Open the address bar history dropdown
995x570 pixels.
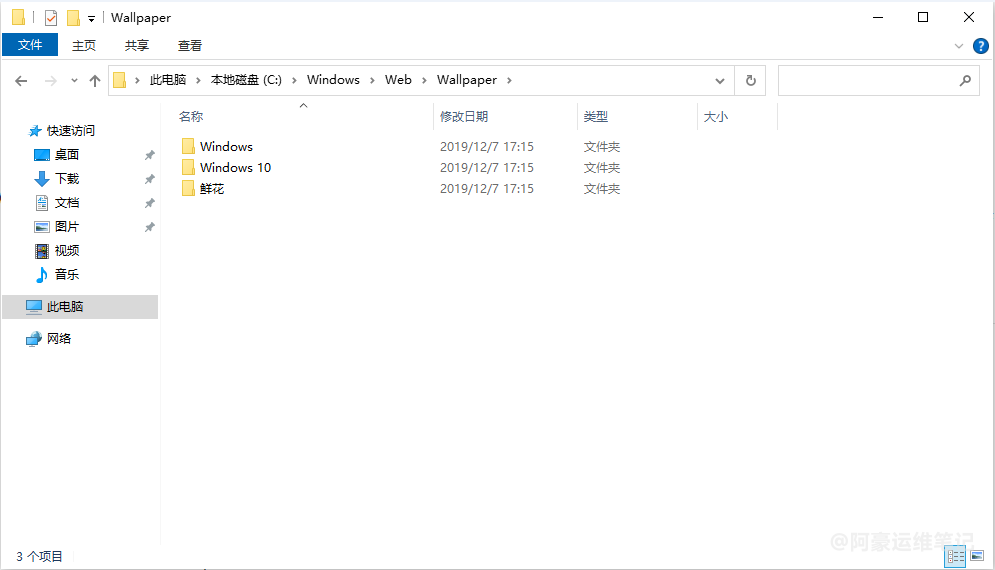(x=720, y=81)
